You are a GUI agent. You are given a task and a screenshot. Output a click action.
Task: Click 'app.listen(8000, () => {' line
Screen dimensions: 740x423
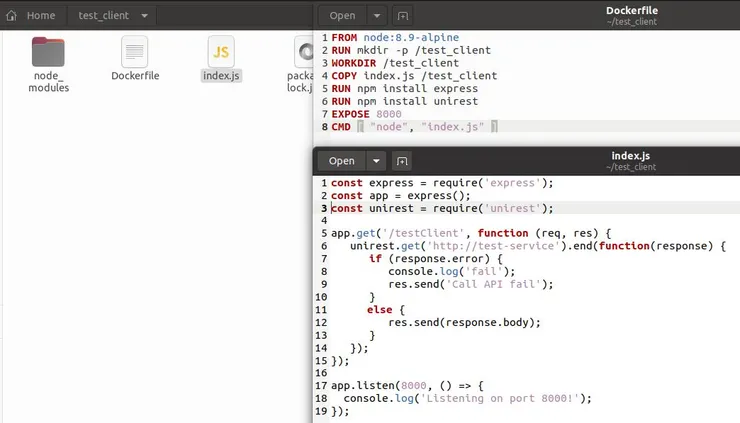pyautogui.click(x=407, y=386)
